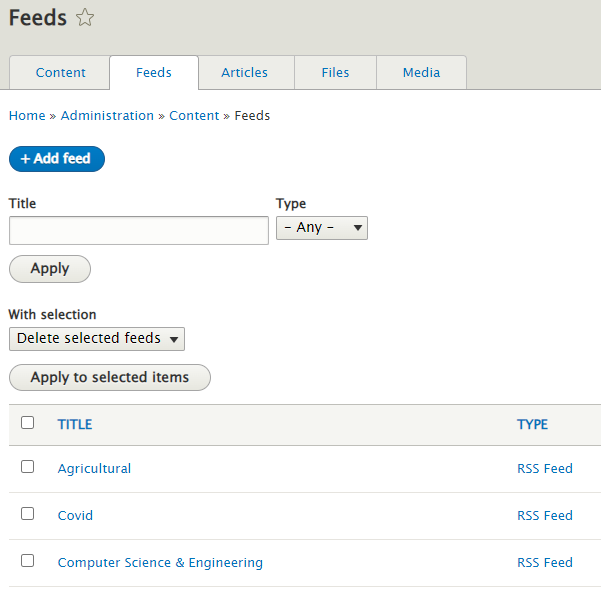The height and width of the screenshot is (589, 601).
Task: Click Apply to selected items button
Action: tap(110, 378)
